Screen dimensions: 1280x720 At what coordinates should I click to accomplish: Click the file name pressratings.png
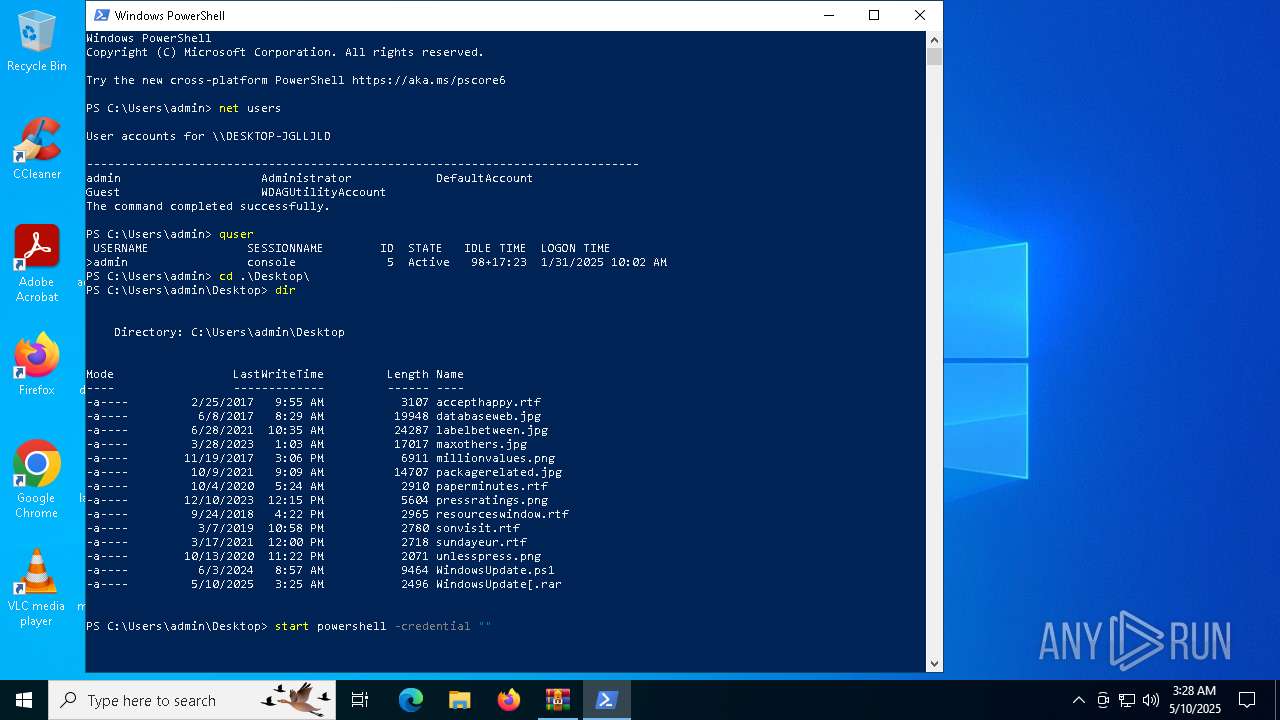tap(492, 500)
